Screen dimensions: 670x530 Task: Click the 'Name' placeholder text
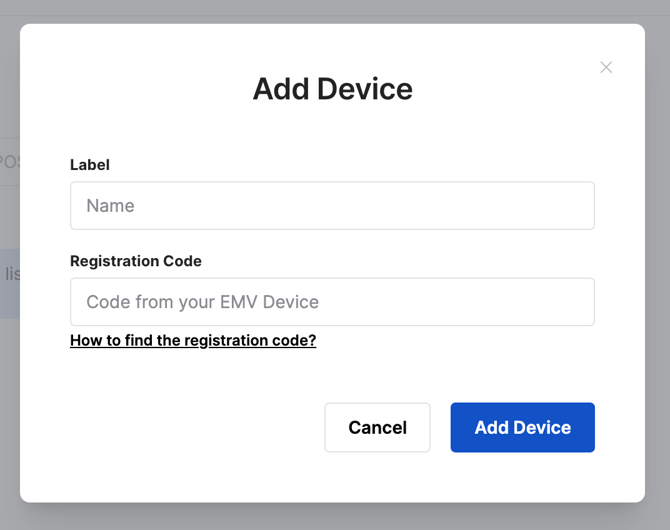point(110,206)
